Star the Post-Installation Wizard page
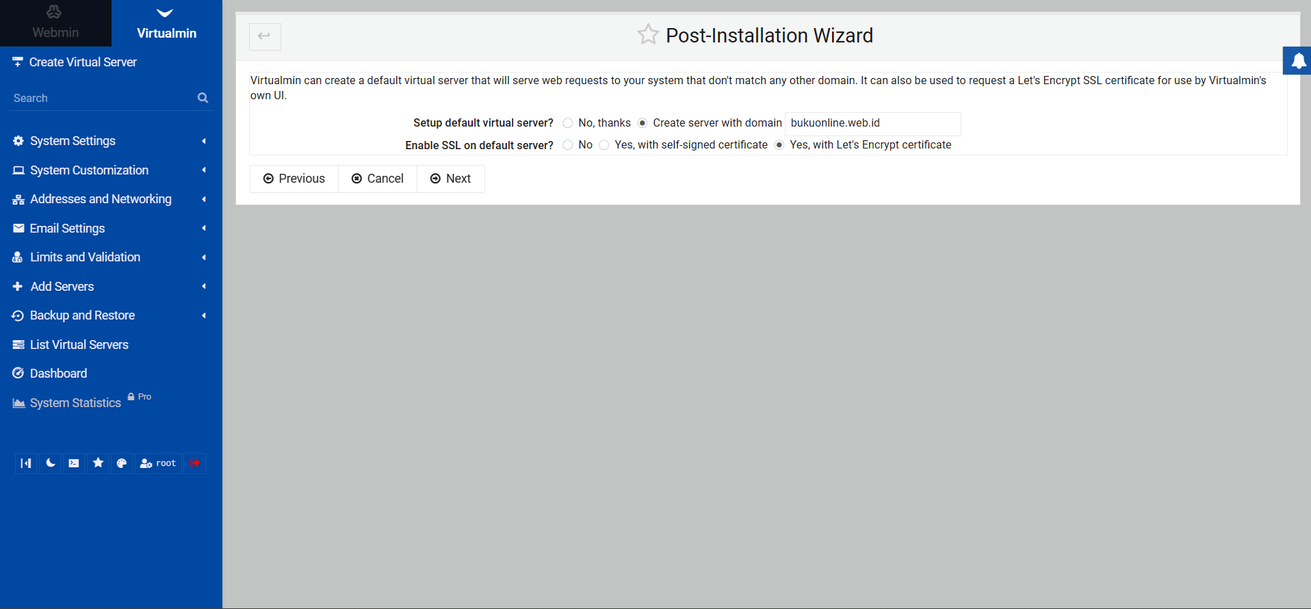Image resolution: width=1311 pixels, height=609 pixels. tap(648, 35)
